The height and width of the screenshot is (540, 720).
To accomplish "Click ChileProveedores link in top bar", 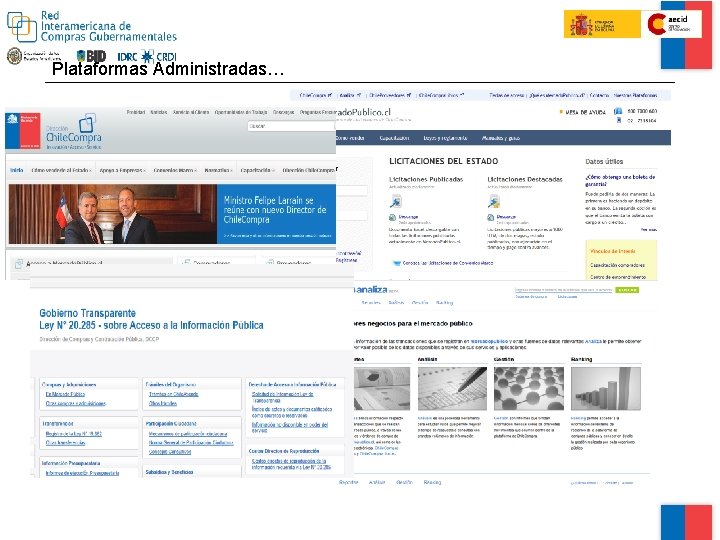I will point(390,95).
